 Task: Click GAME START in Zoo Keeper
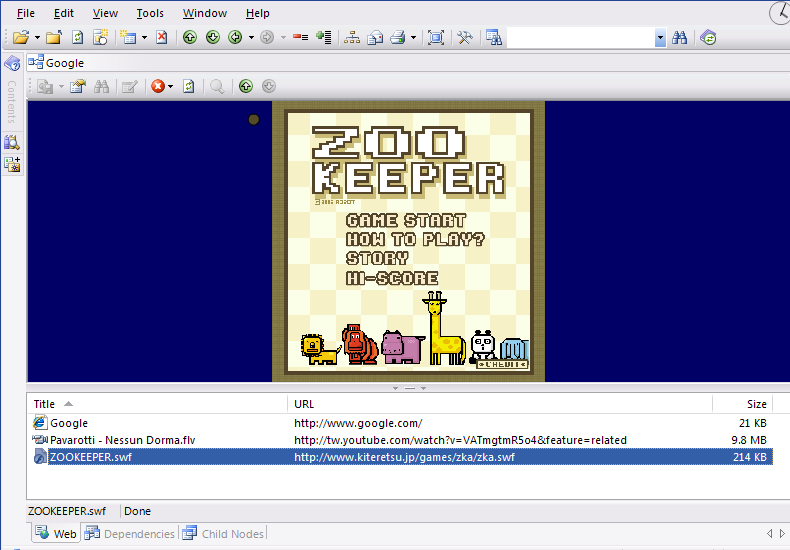pyautogui.click(x=406, y=221)
